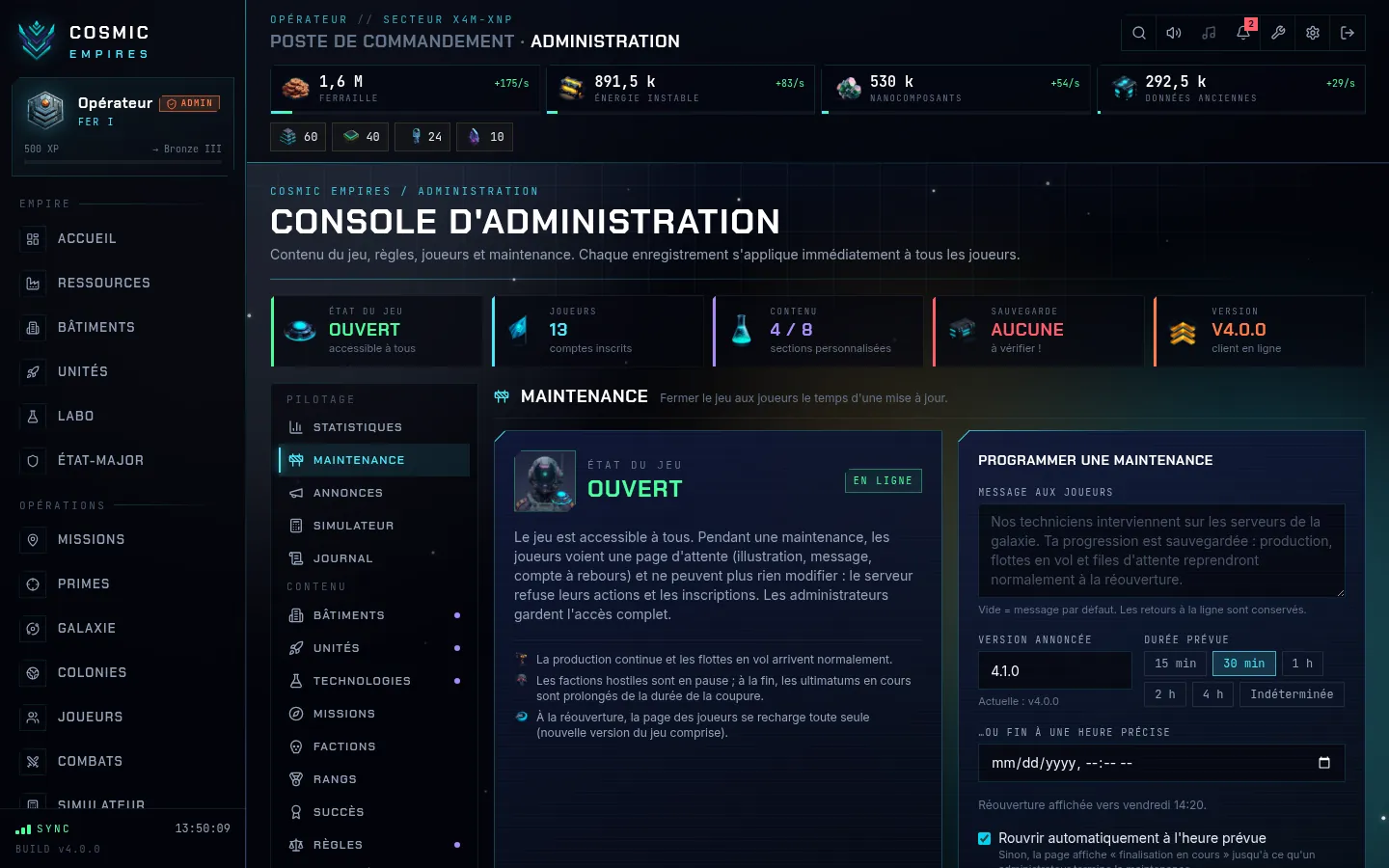
Task: Select the 30 min duration
Action: (1244, 664)
